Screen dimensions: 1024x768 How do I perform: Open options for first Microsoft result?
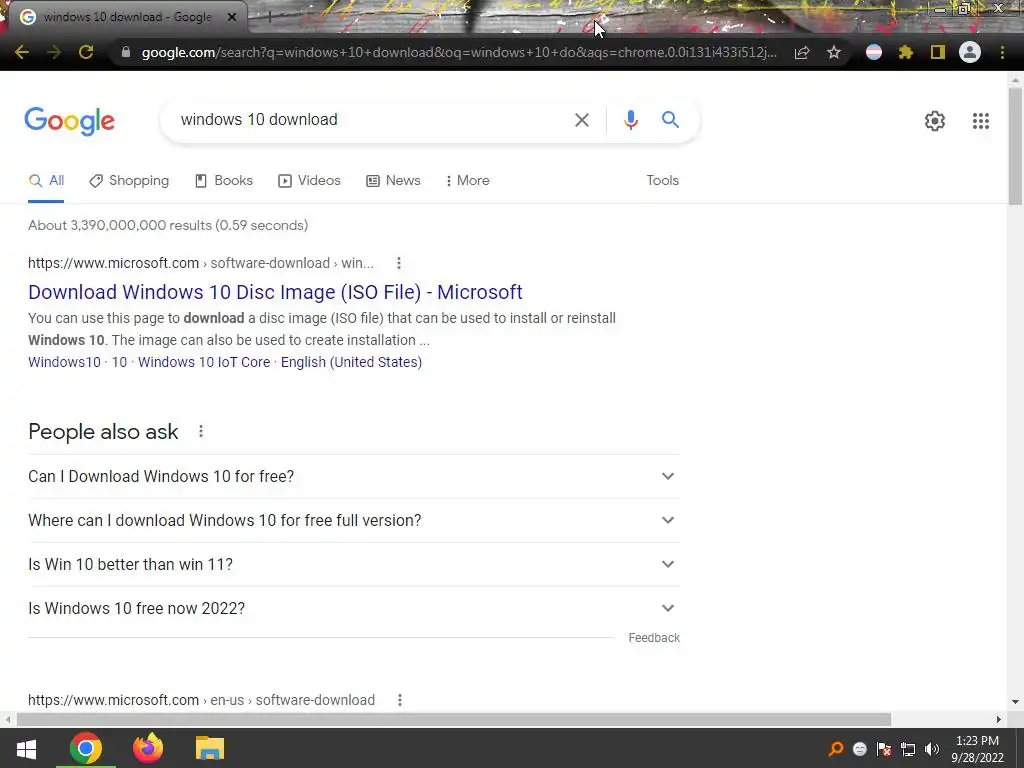coord(399,263)
